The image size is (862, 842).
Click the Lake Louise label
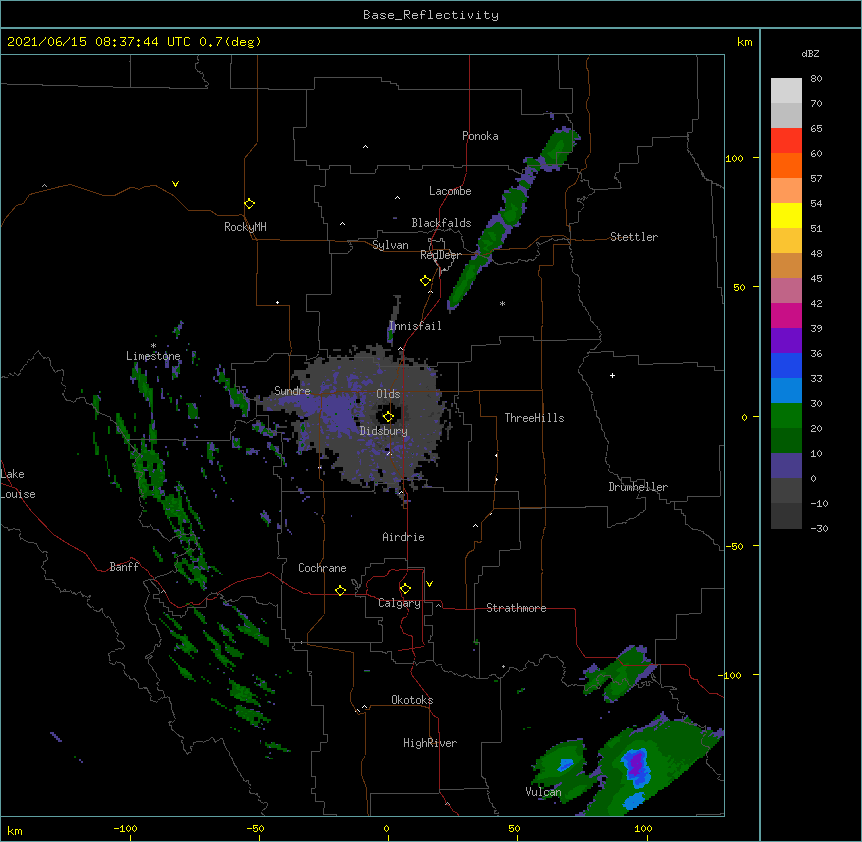pos(18,484)
